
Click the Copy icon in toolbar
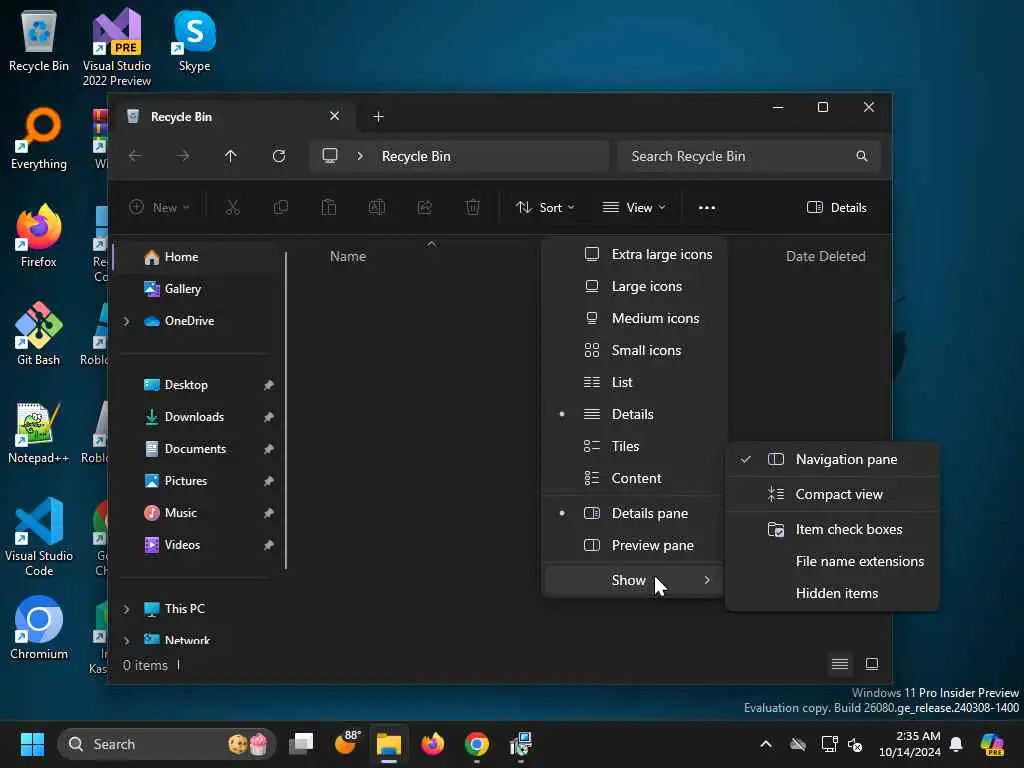pyautogui.click(x=281, y=208)
